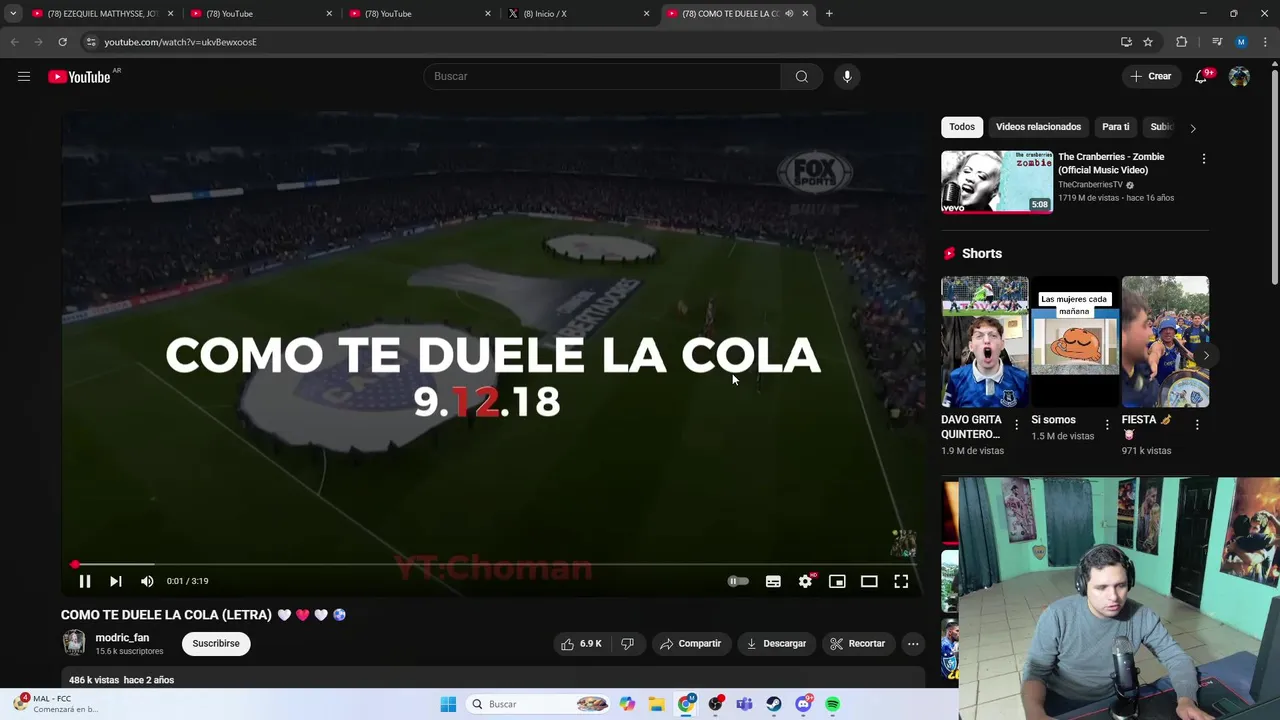
Task: Select the Para ti filter chip
Action: pyautogui.click(x=1115, y=127)
